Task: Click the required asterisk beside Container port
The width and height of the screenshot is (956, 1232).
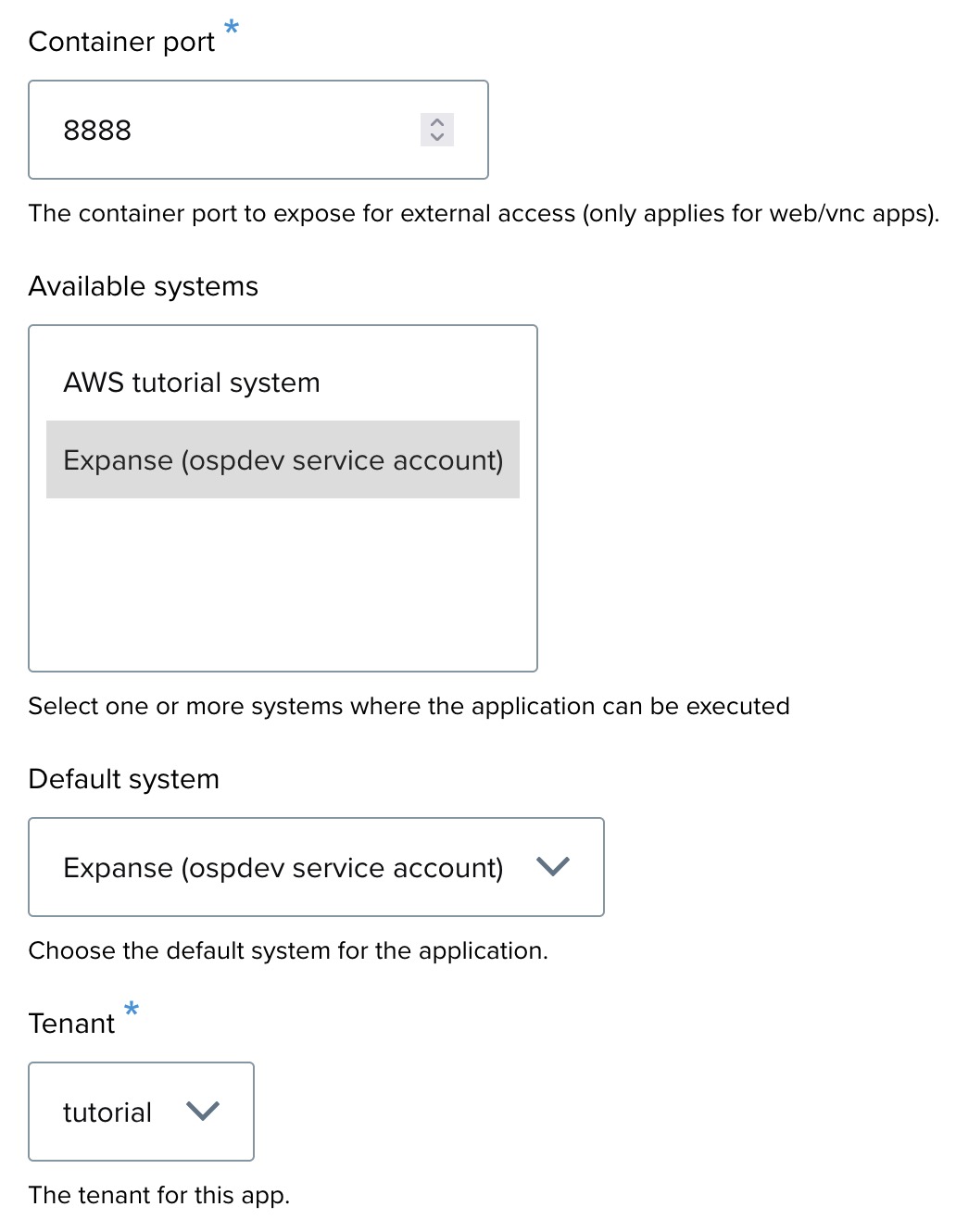Action: pyautogui.click(x=232, y=28)
